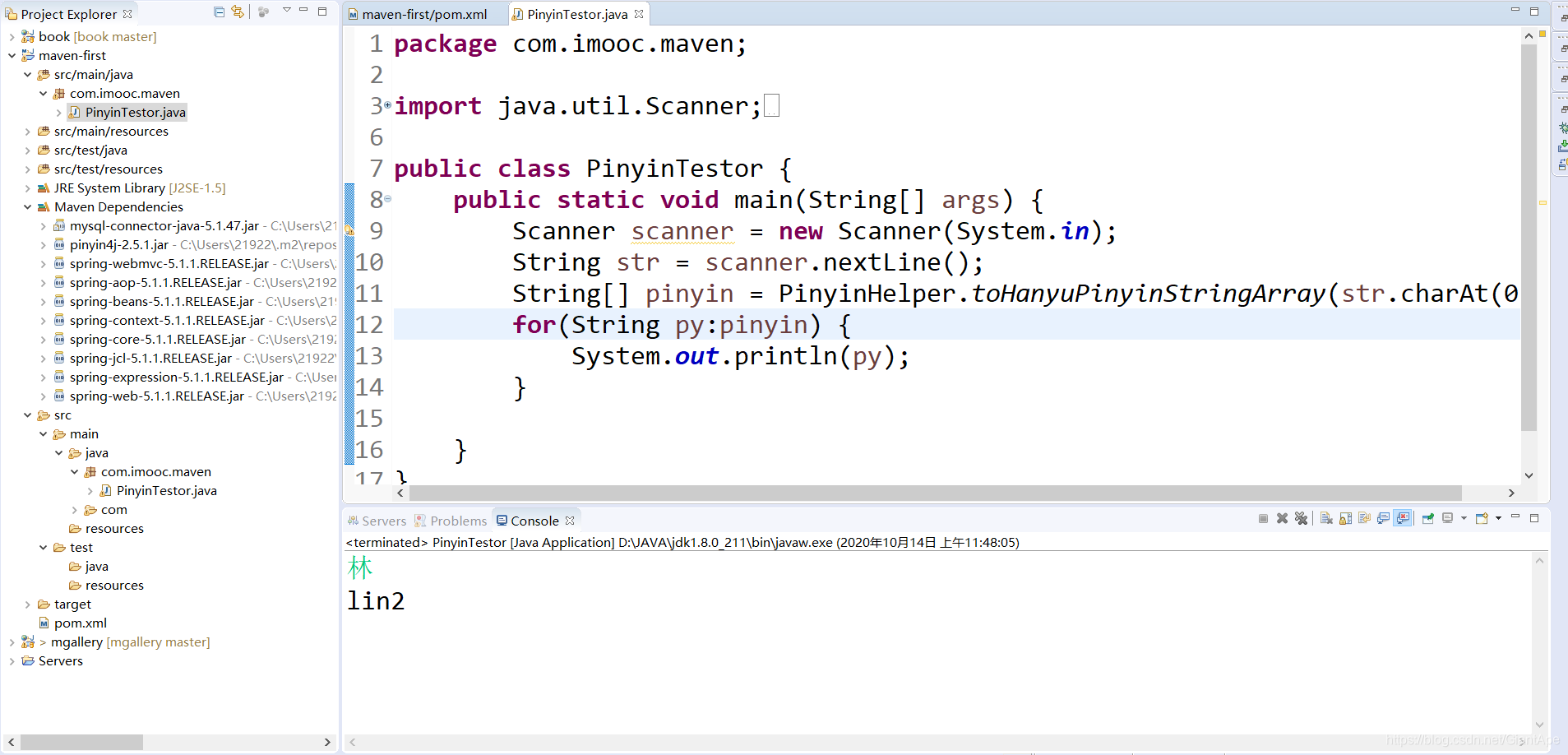Minimize the Console panel

(x=1515, y=516)
